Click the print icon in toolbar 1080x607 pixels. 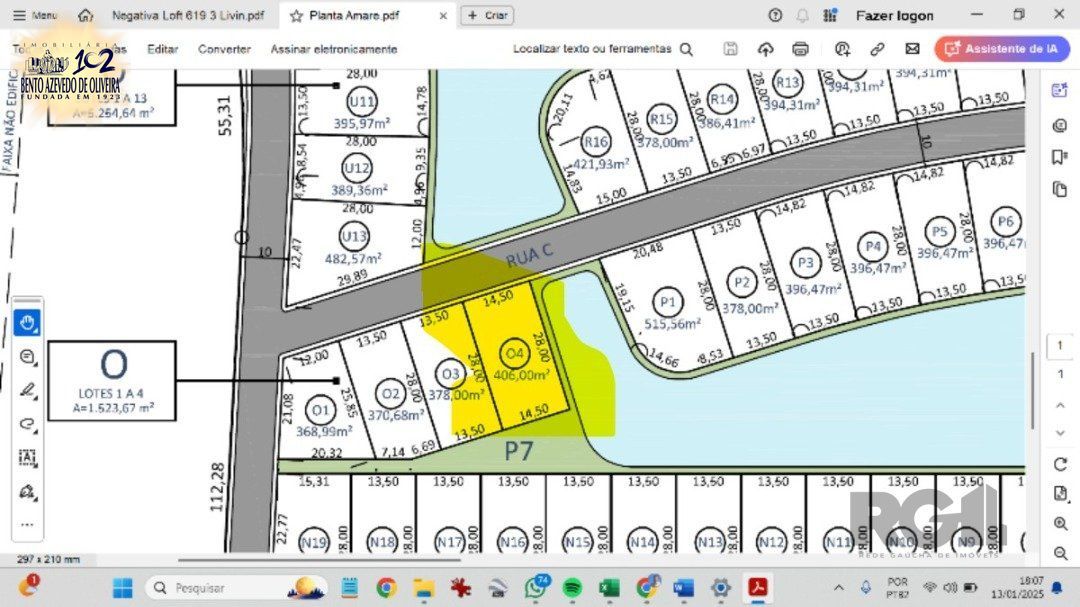[x=800, y=49]
